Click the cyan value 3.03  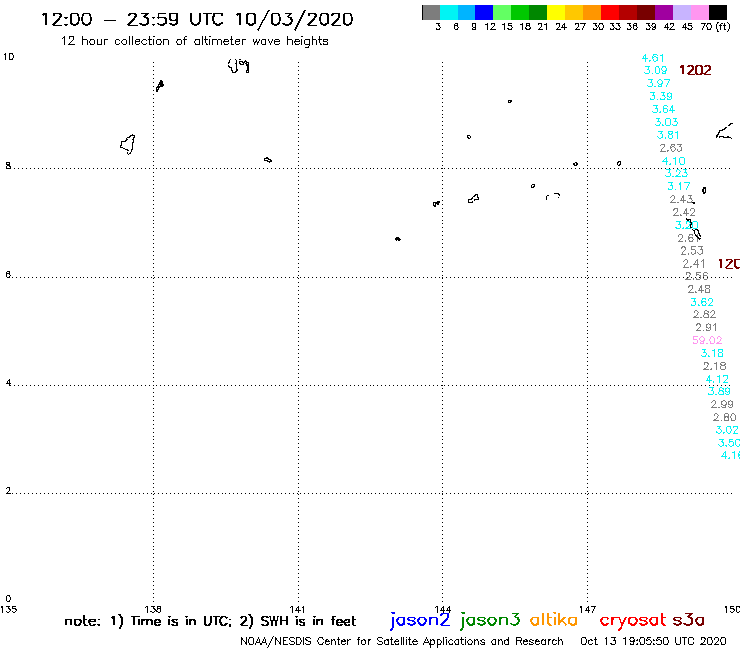[x=666, y=122]
